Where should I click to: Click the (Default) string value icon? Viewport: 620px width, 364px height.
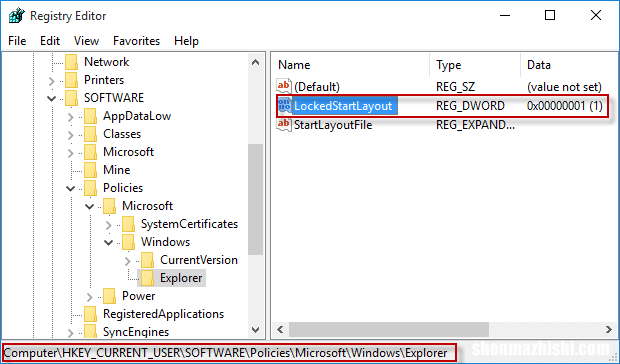pos(284,87)
